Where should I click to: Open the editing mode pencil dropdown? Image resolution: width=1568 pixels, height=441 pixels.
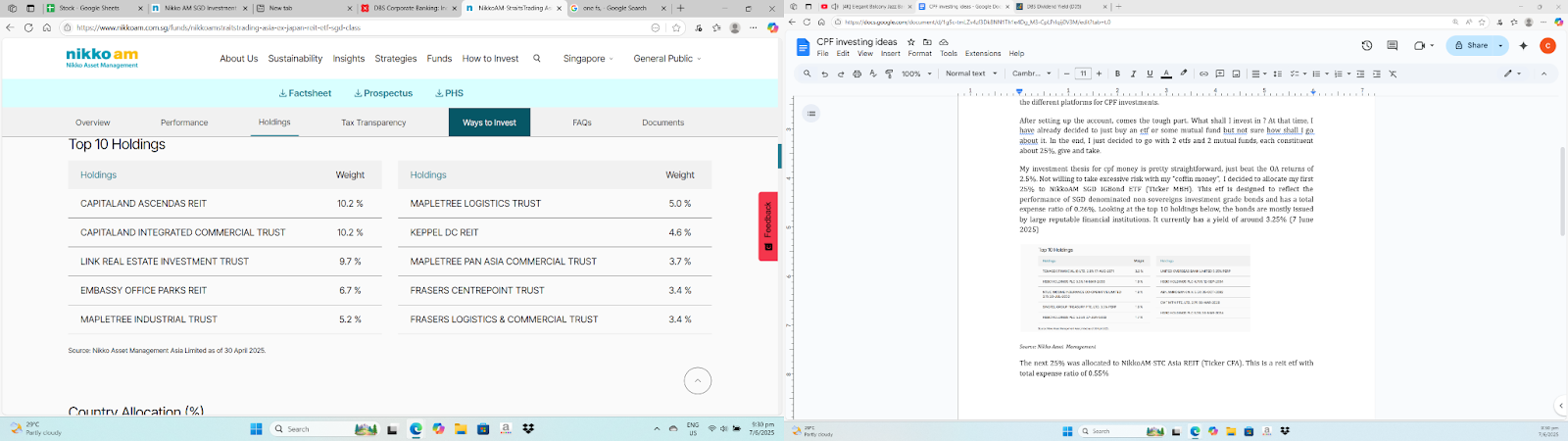pyautogui.click(x=1512, y=73)
